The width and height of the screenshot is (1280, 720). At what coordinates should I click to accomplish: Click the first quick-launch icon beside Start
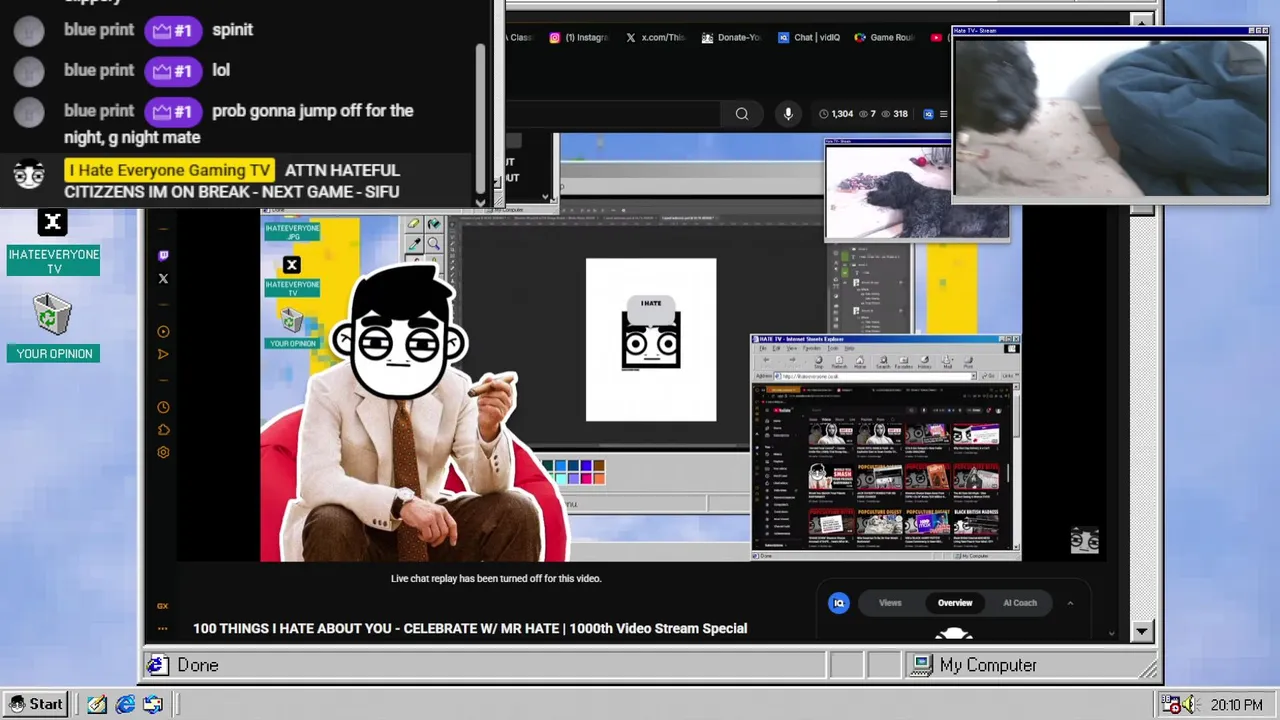[x=96, y=704]
